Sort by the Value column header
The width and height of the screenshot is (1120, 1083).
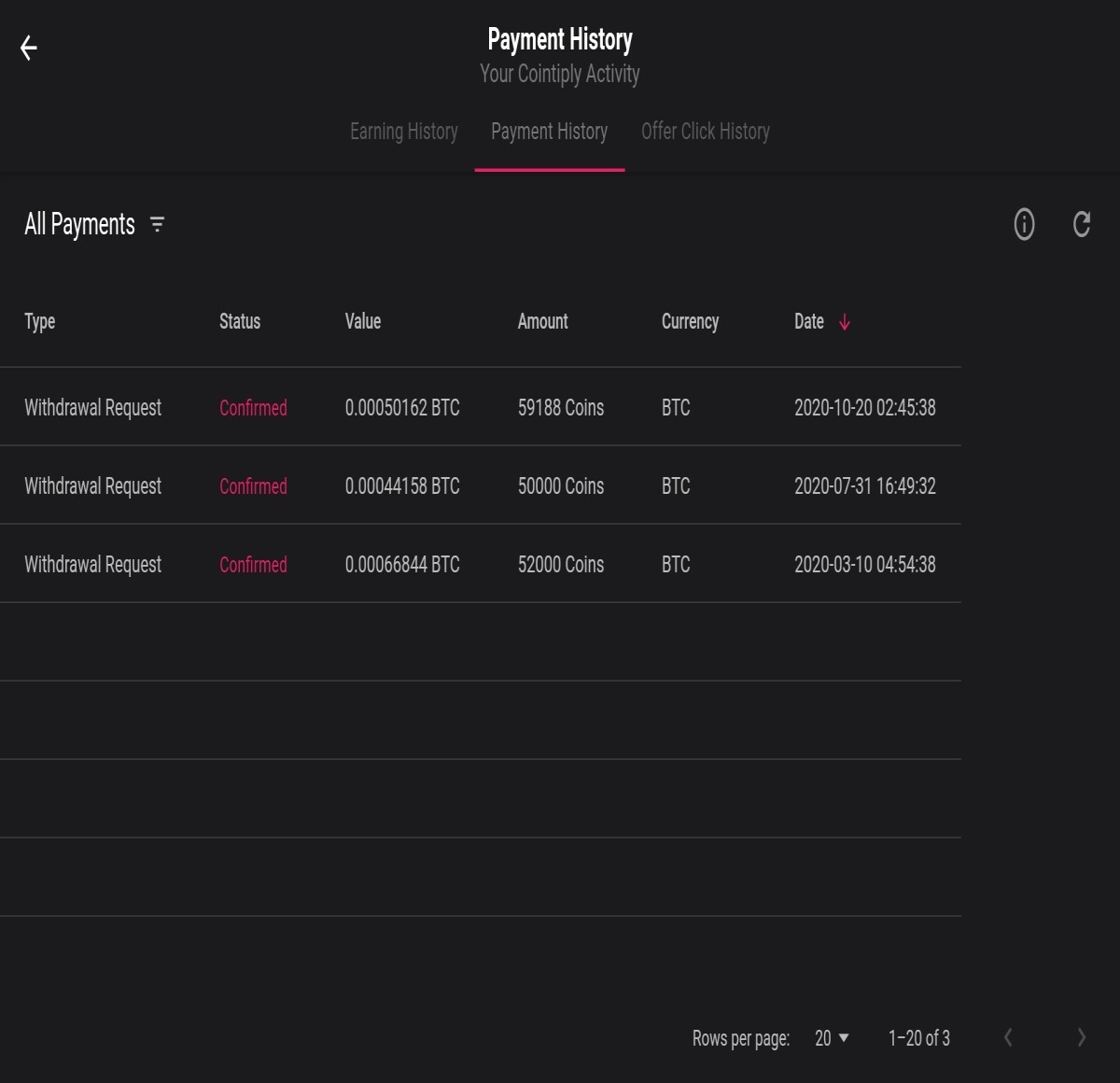point(363,321)
